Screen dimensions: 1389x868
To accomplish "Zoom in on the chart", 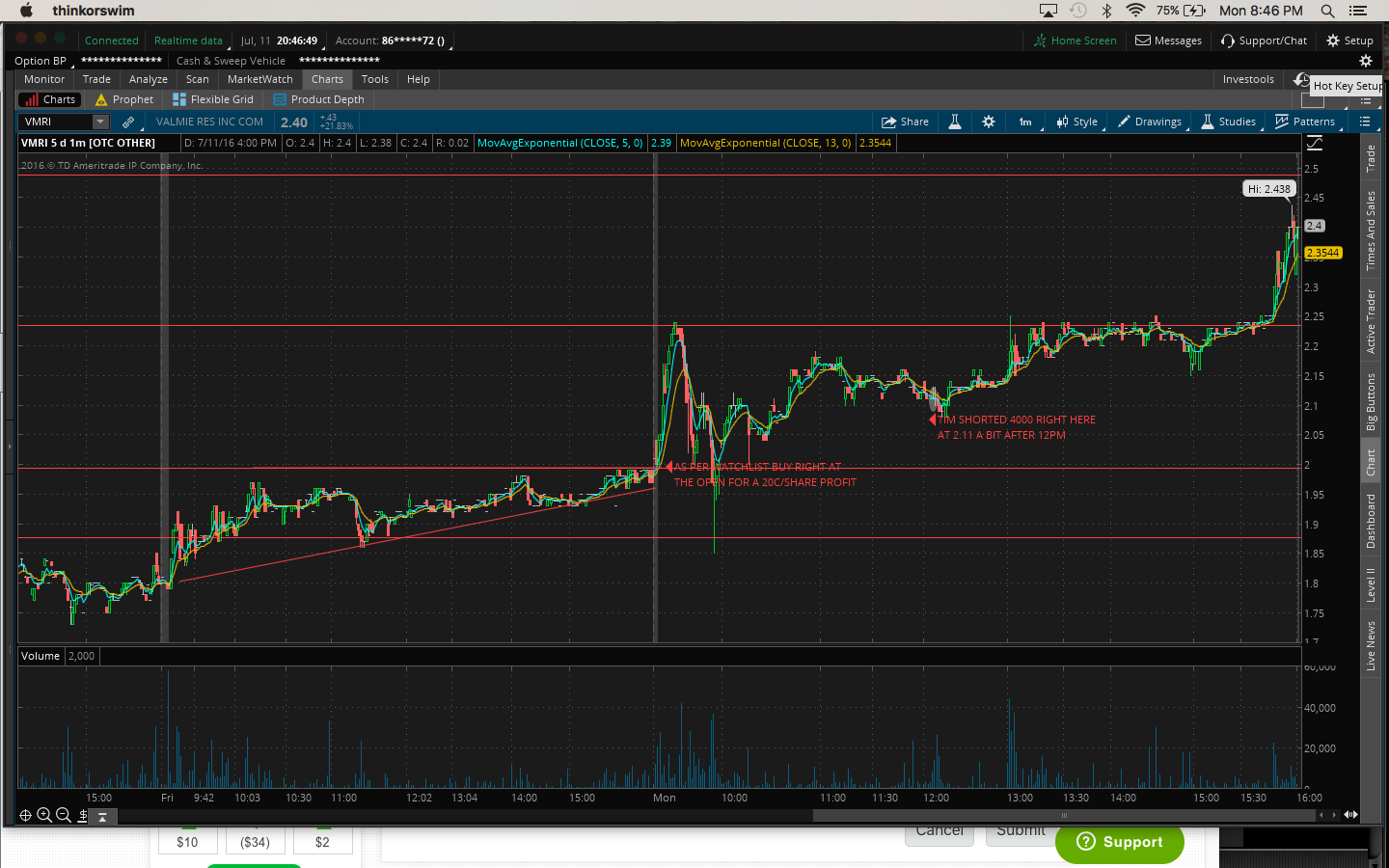I will 44,815.
